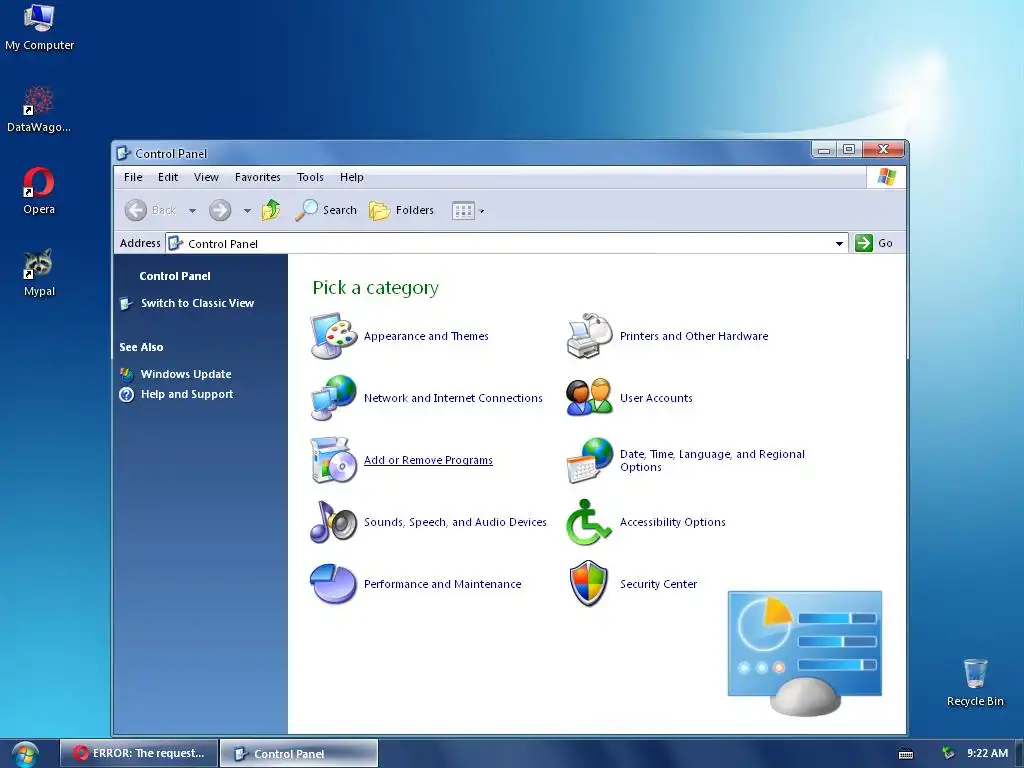Click the Up folder toolbar icon
This screenshot has height=768, width=1024.
pyautogui.click(x=271, y=210)
